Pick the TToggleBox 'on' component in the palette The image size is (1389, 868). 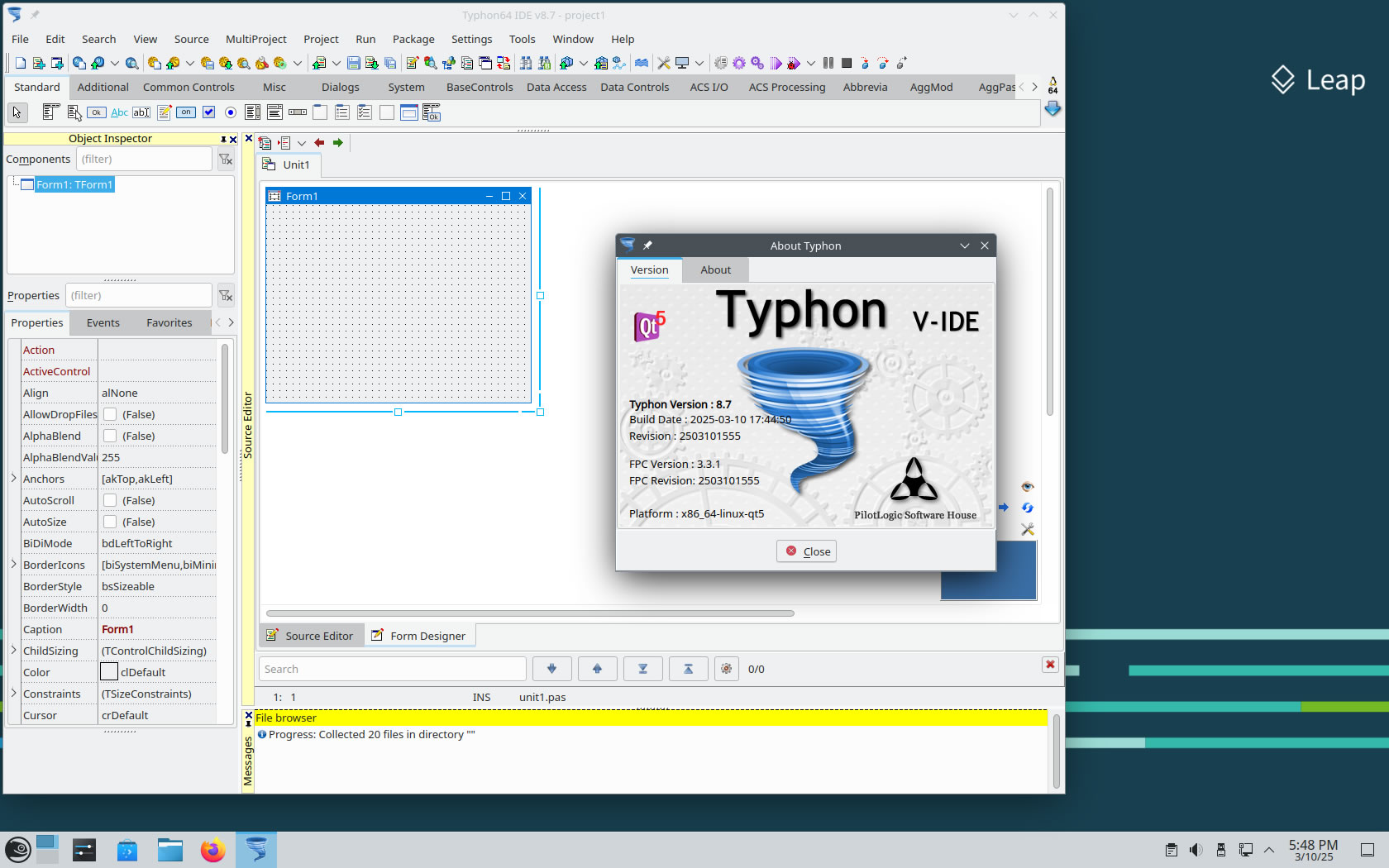pos(186,112)
